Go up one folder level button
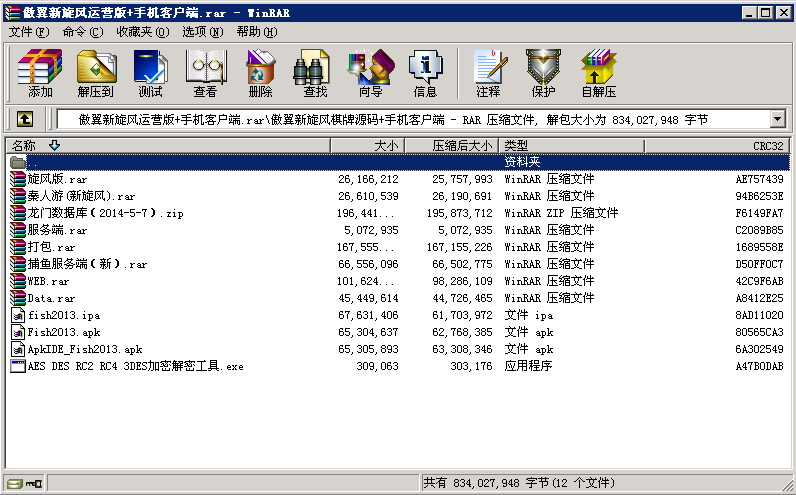796x495 pixels. (x=24, y=119)
